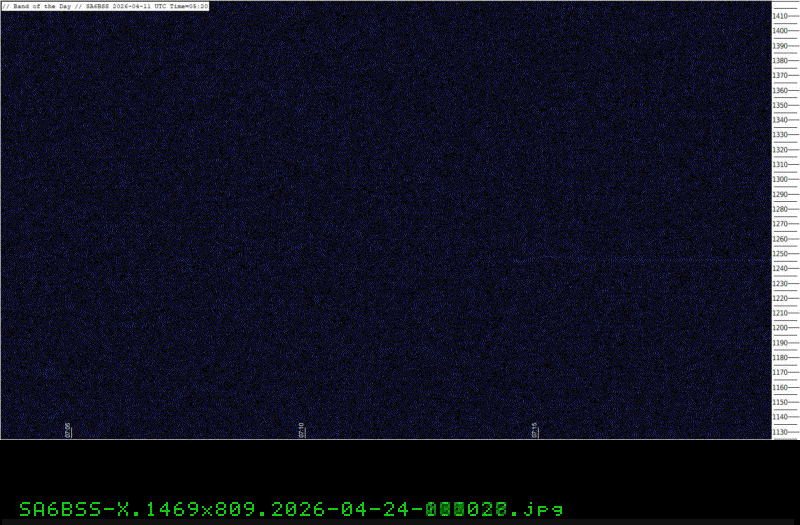Screen dimensions: 800x525
Task: Click the 1400 value on the frequency scale
Action: tap(780, 31)
